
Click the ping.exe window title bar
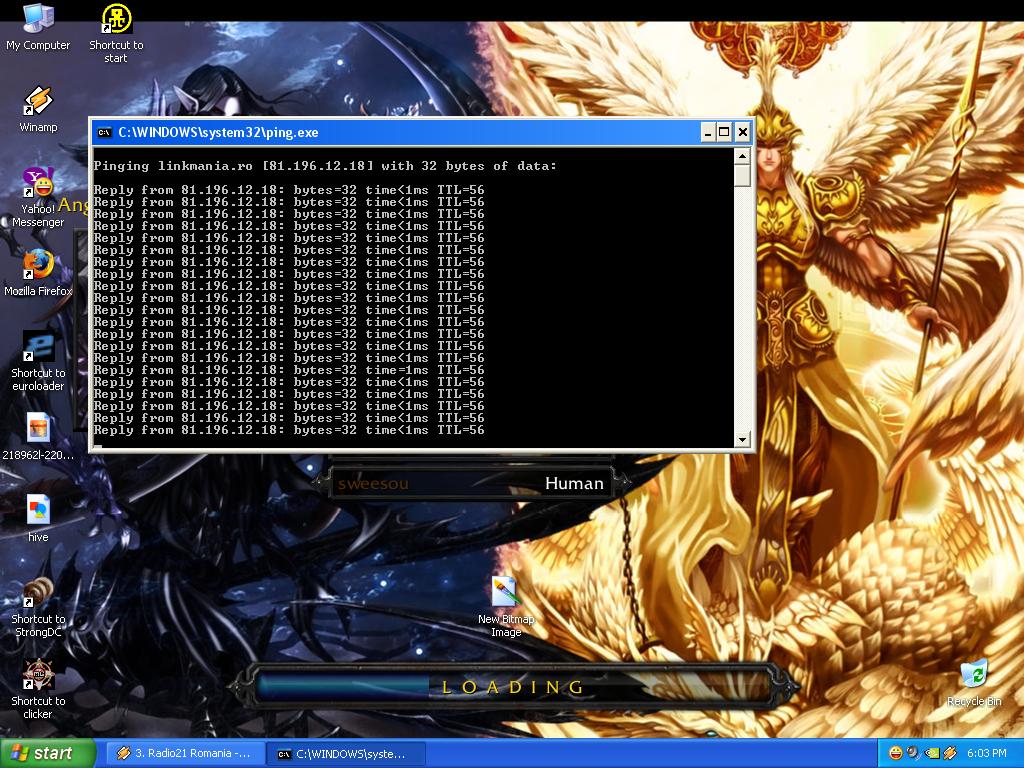coord(421,133)
